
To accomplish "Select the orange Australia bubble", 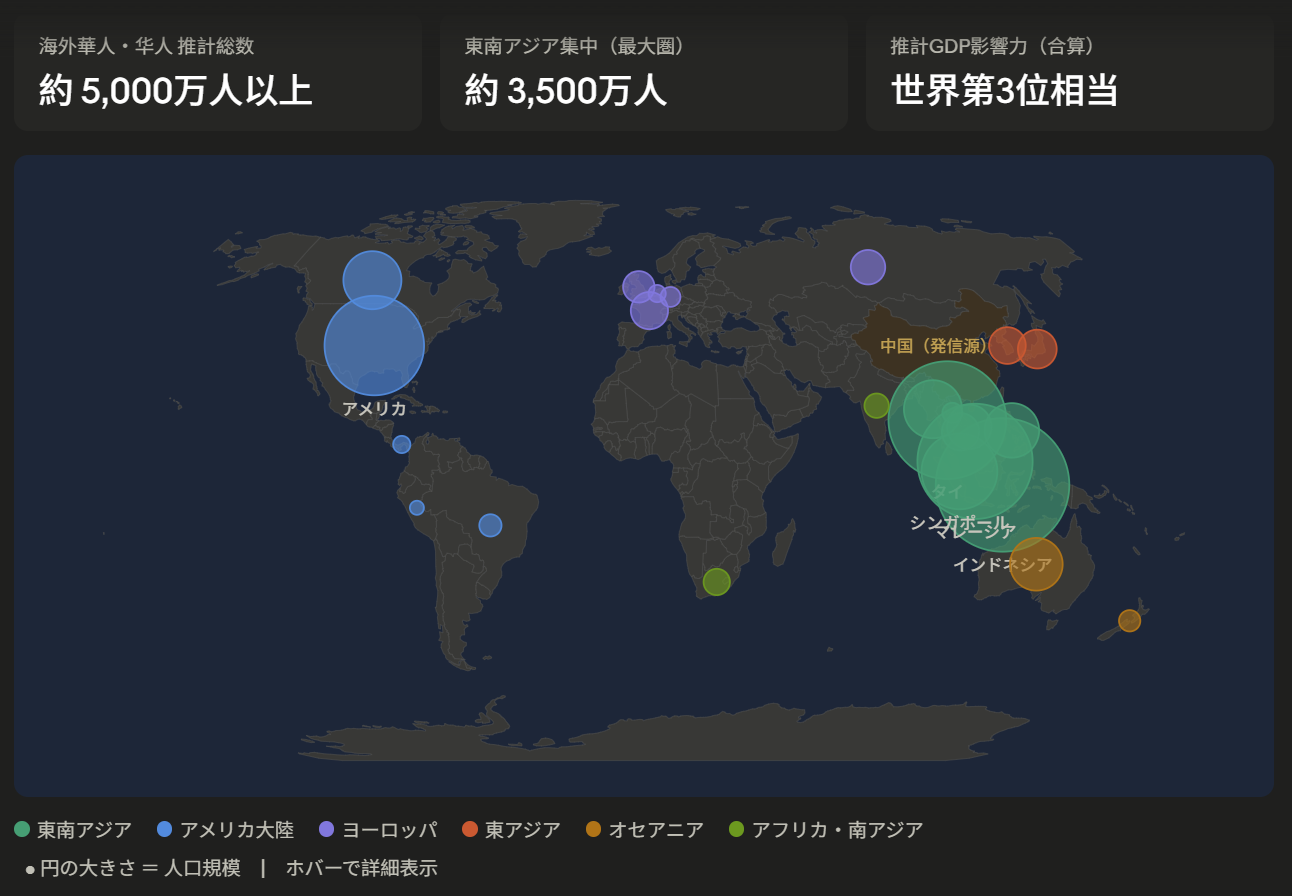I will 1036,564.
